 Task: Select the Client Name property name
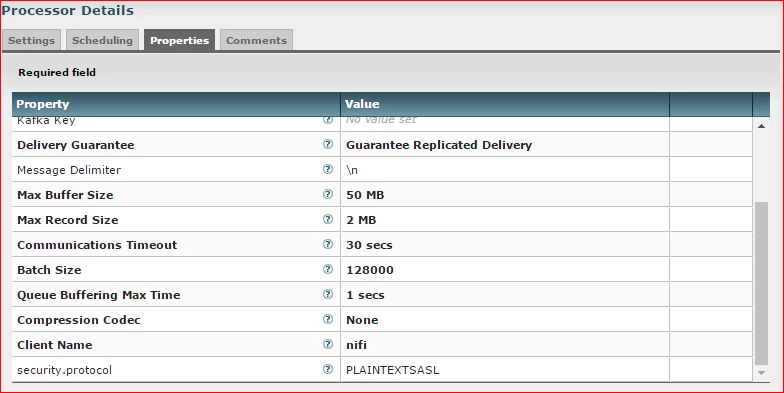pyautogui.click(x=54, y=345)
